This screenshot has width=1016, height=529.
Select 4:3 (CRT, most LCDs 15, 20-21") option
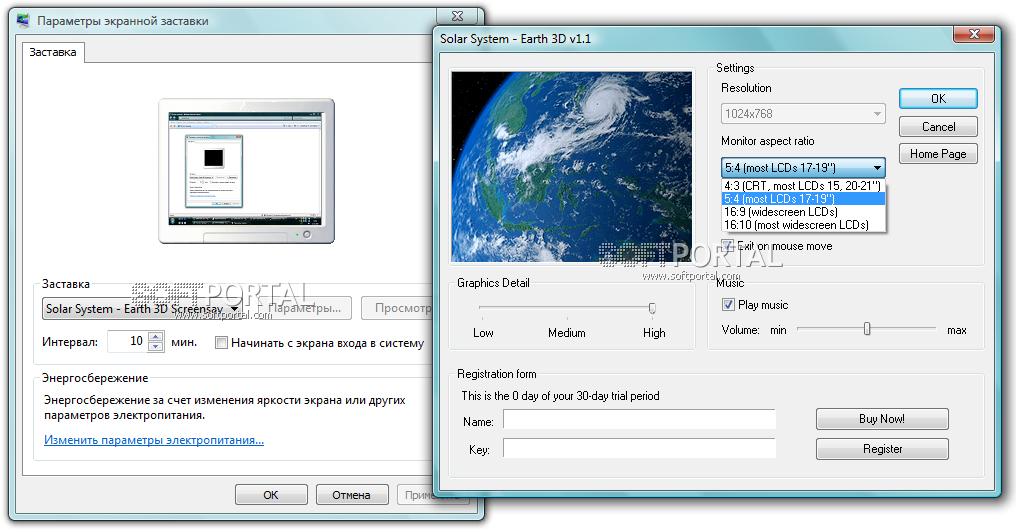(x=803, y=185)
